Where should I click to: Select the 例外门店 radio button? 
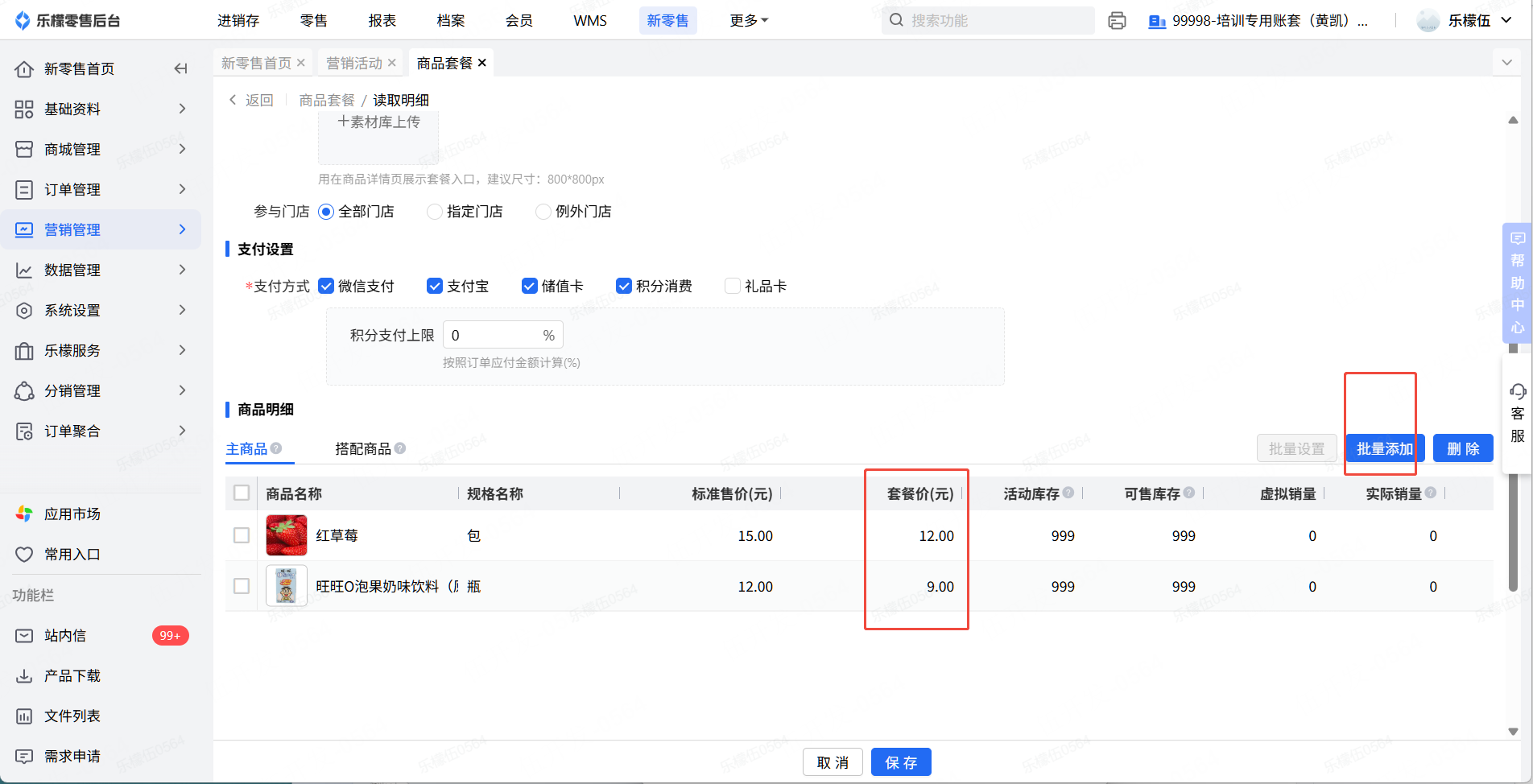tap(543, 212)
